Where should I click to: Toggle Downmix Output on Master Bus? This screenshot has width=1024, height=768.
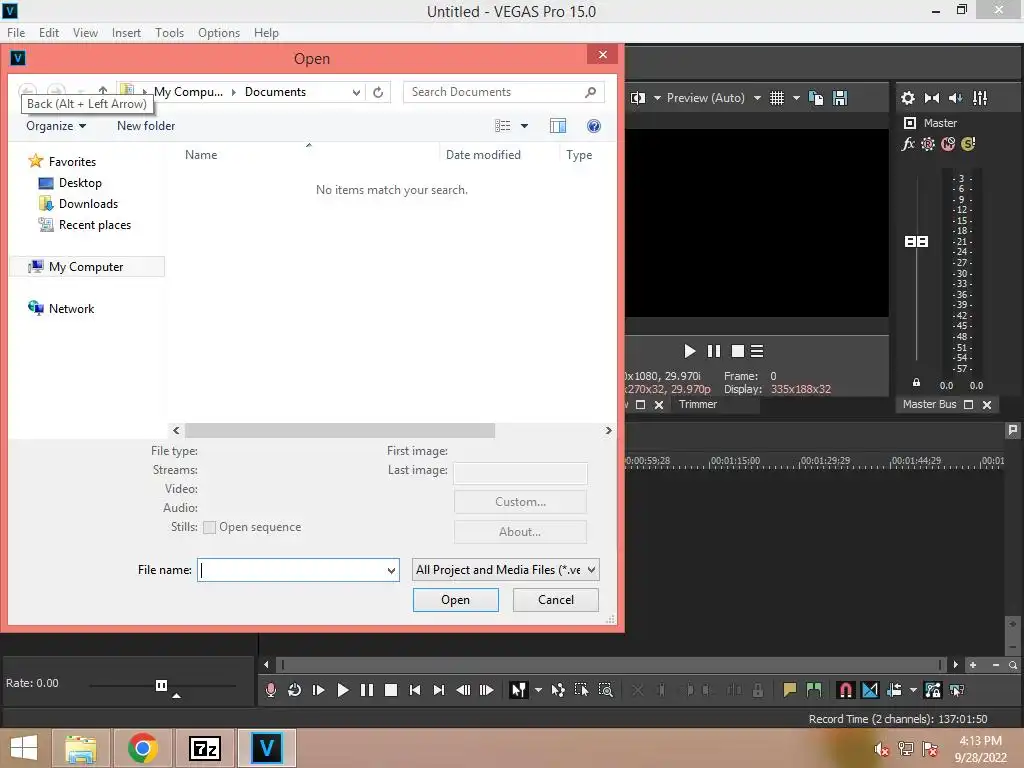click(x=932, y=98)
